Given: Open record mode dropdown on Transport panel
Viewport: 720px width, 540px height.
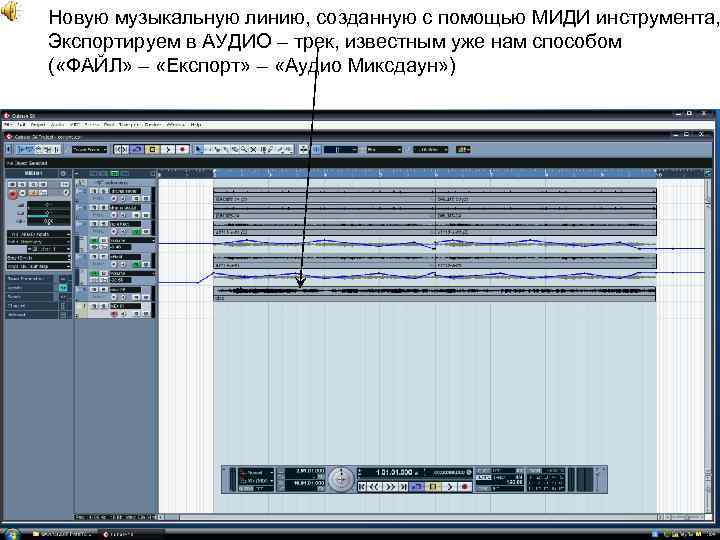Looking at the screenshot, I should (x=257, y=472).
